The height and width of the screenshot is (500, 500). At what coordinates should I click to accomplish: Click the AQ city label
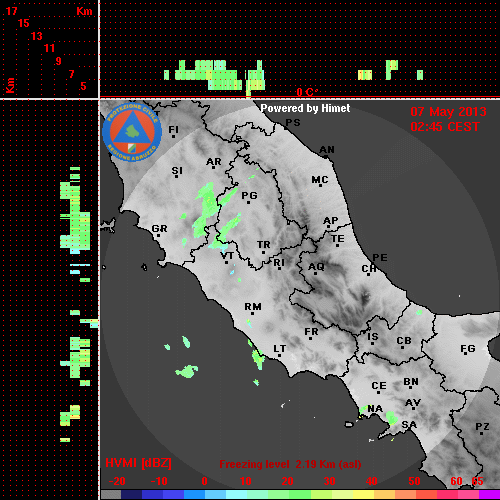[x=316, y=267]
